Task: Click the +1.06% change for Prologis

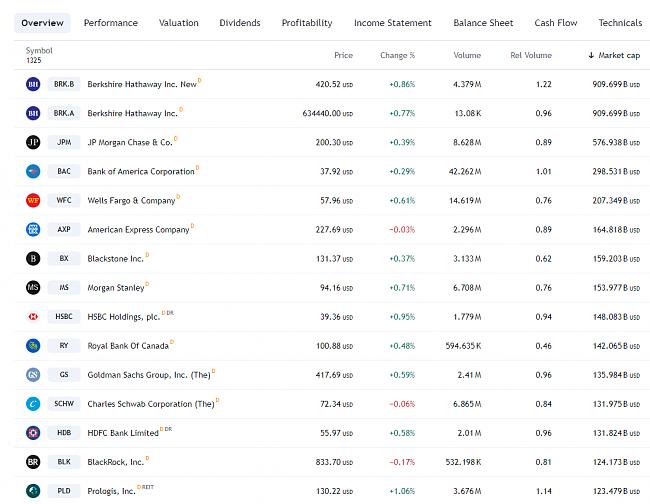Action: pos(402,491)
